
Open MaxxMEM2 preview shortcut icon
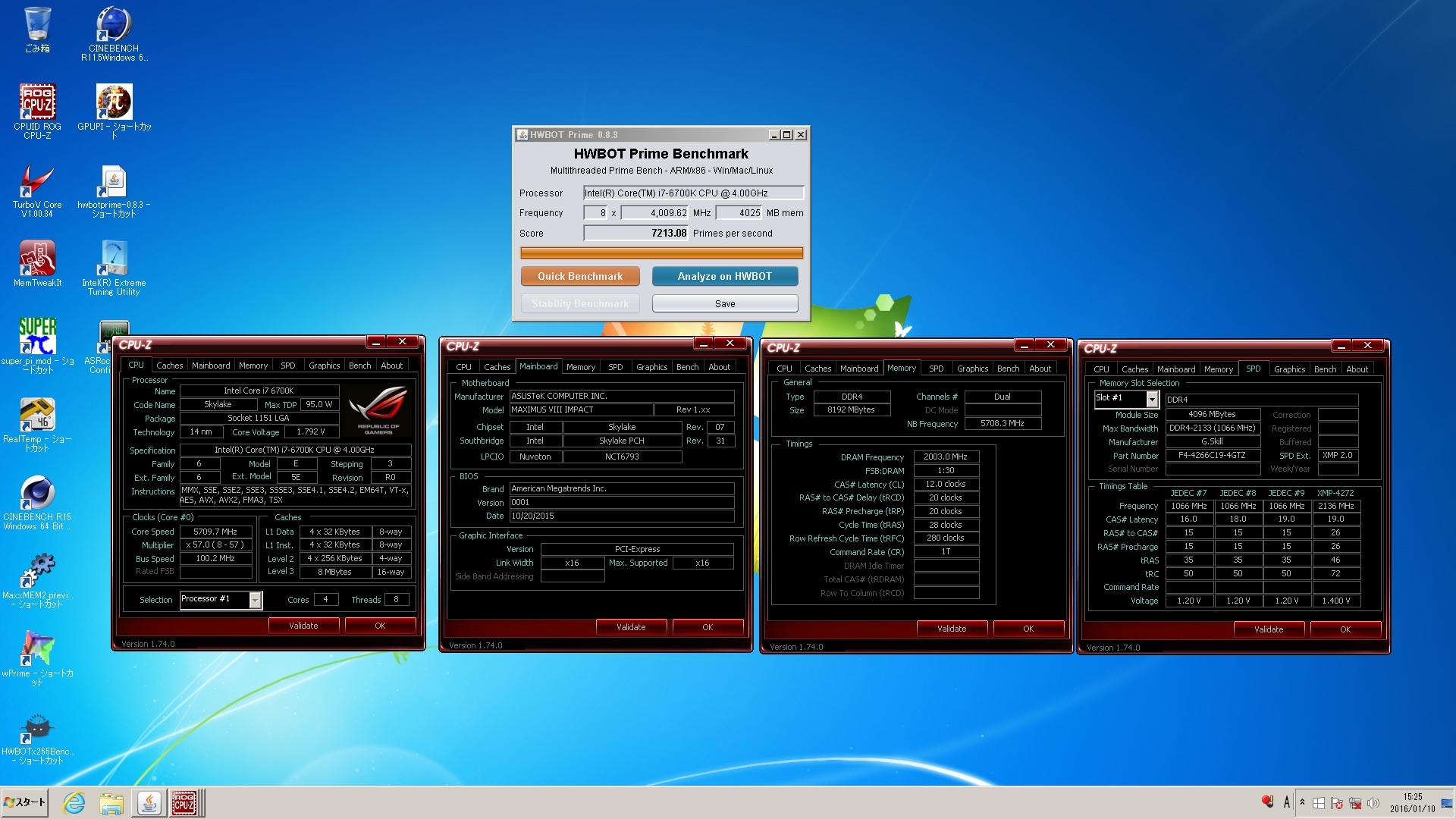click(37, 581)
